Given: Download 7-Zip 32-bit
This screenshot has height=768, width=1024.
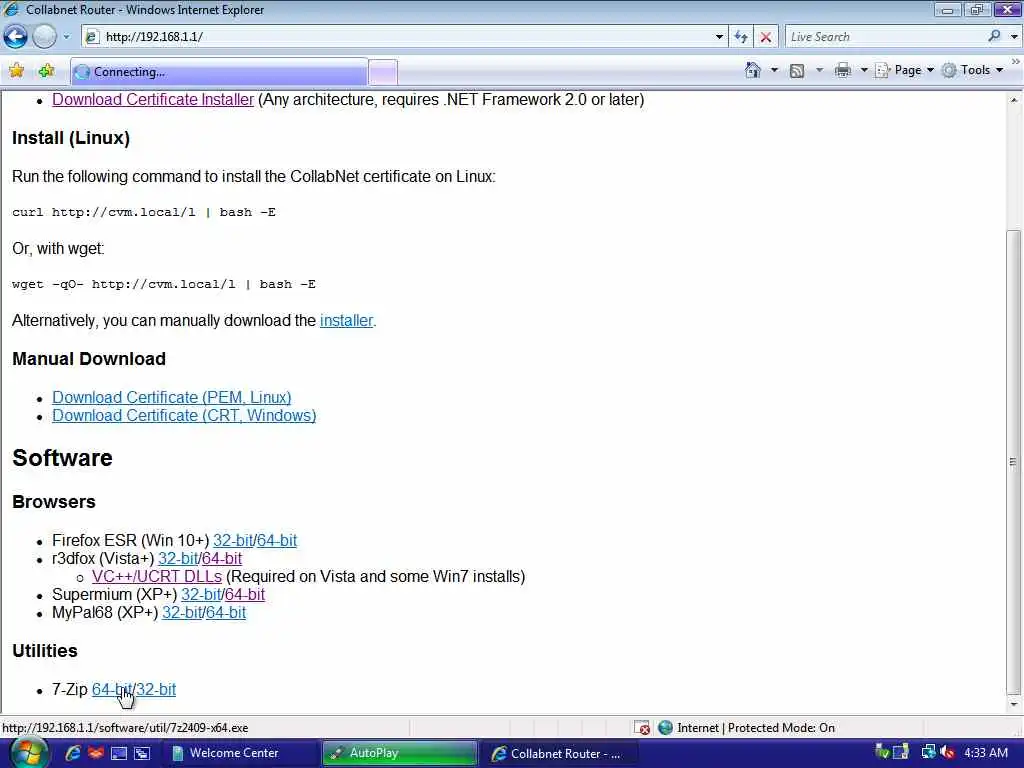Looking at the screenshot, I should (156, 690).
